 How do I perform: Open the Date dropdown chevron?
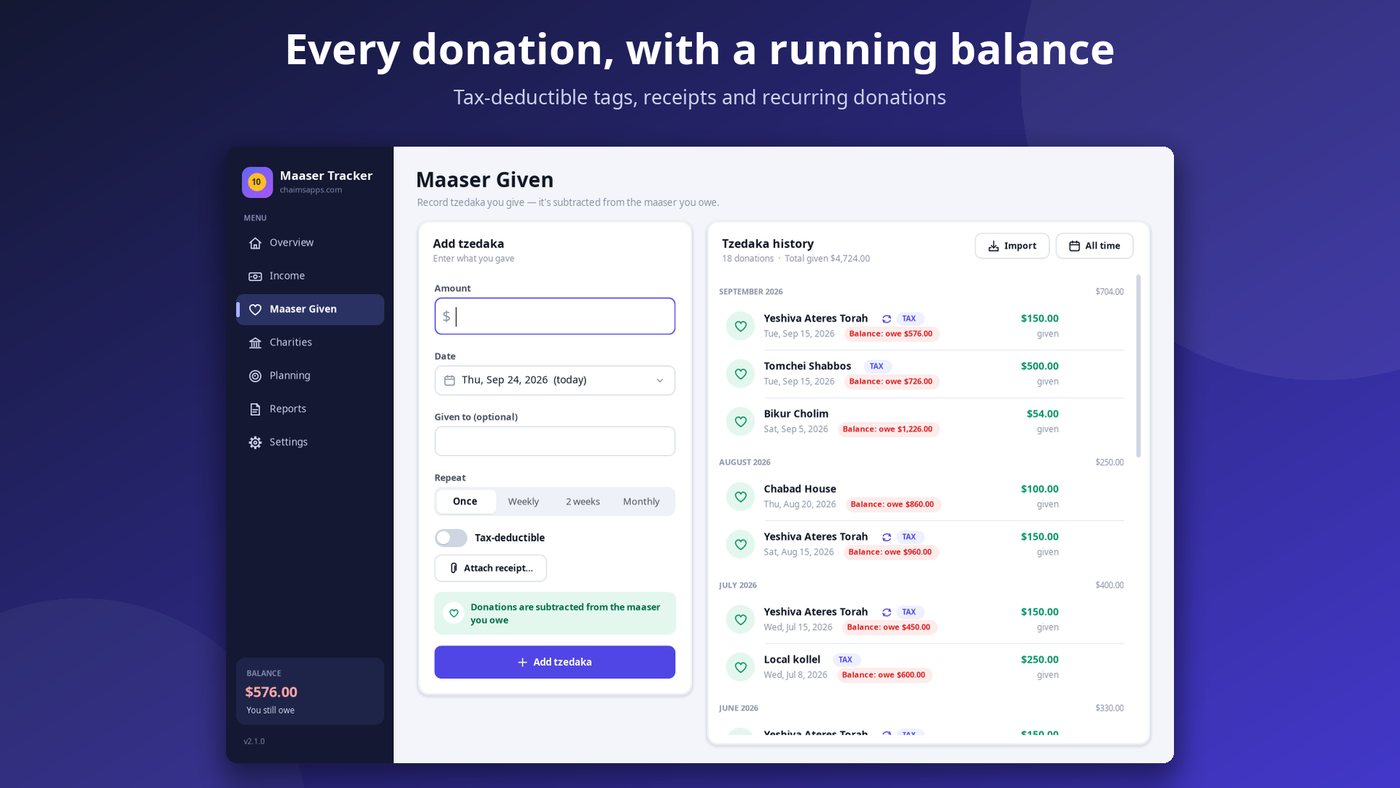point(659,380)
